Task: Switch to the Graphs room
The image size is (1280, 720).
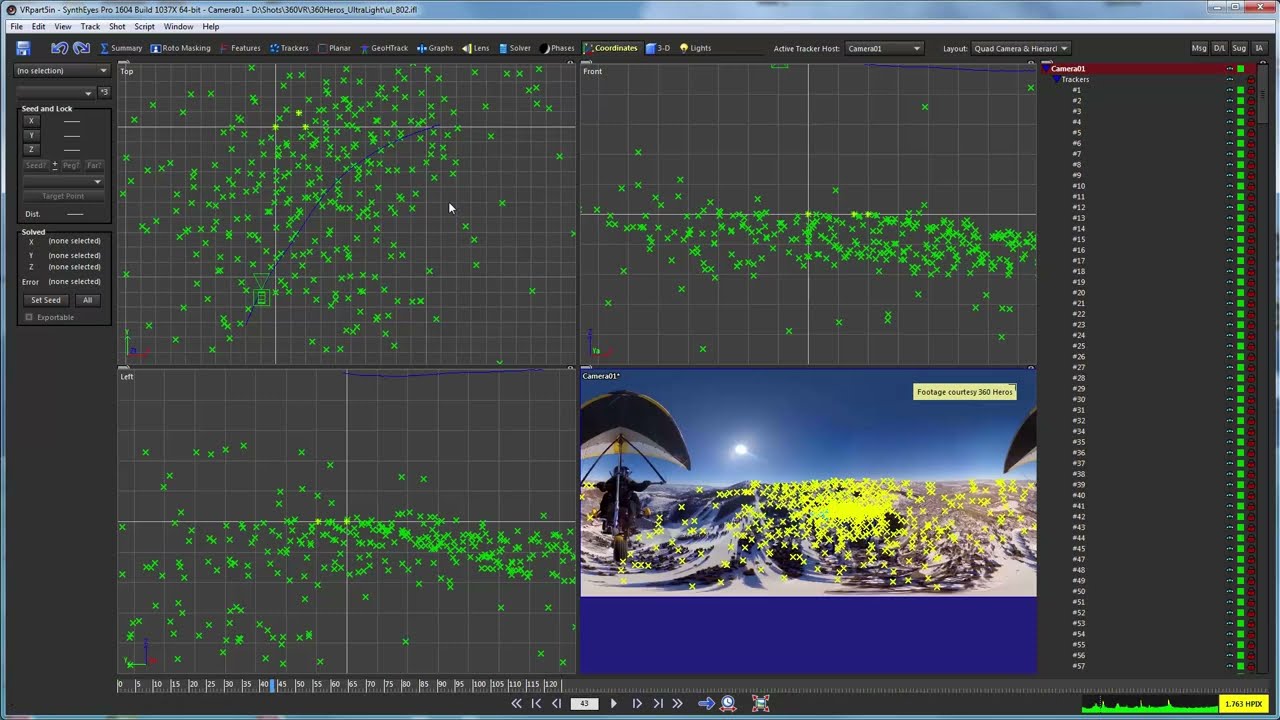Action: click(435, 48)
